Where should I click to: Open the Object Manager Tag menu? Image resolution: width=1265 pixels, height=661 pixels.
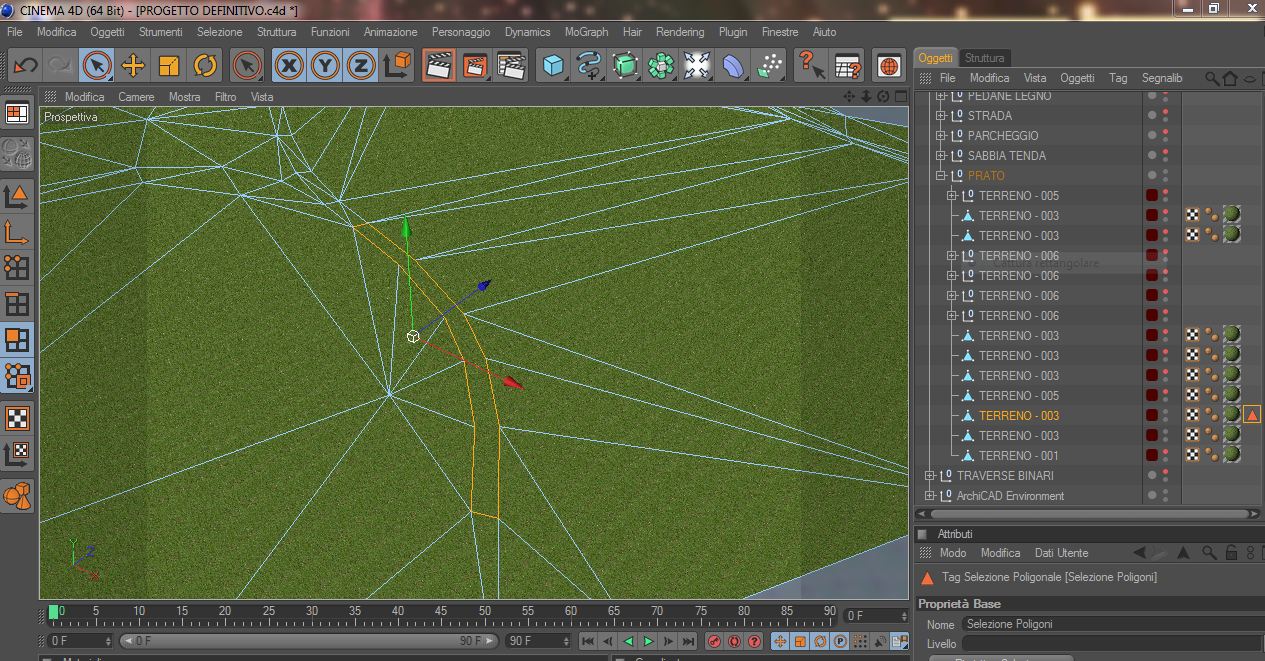[1118, 78]
